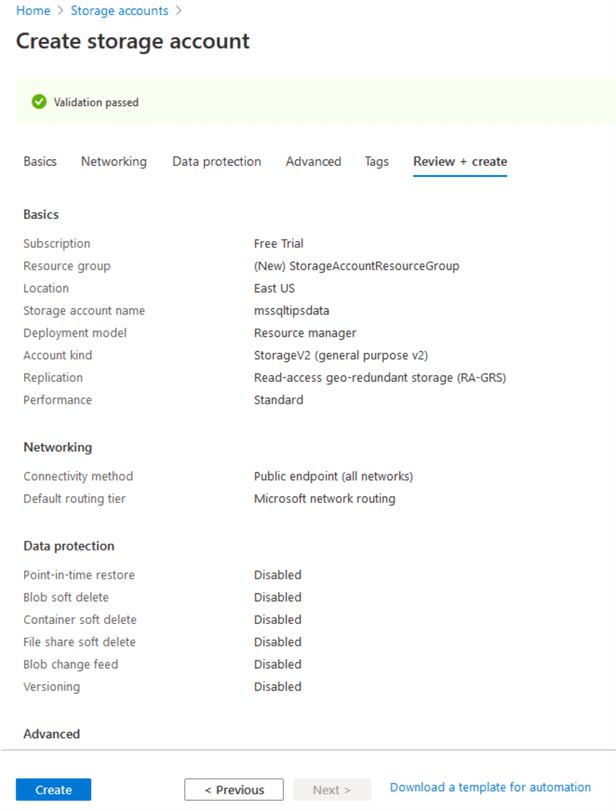616x811 pixels.
Task: Click the blue Create button
Action: (x=53, y=789)
